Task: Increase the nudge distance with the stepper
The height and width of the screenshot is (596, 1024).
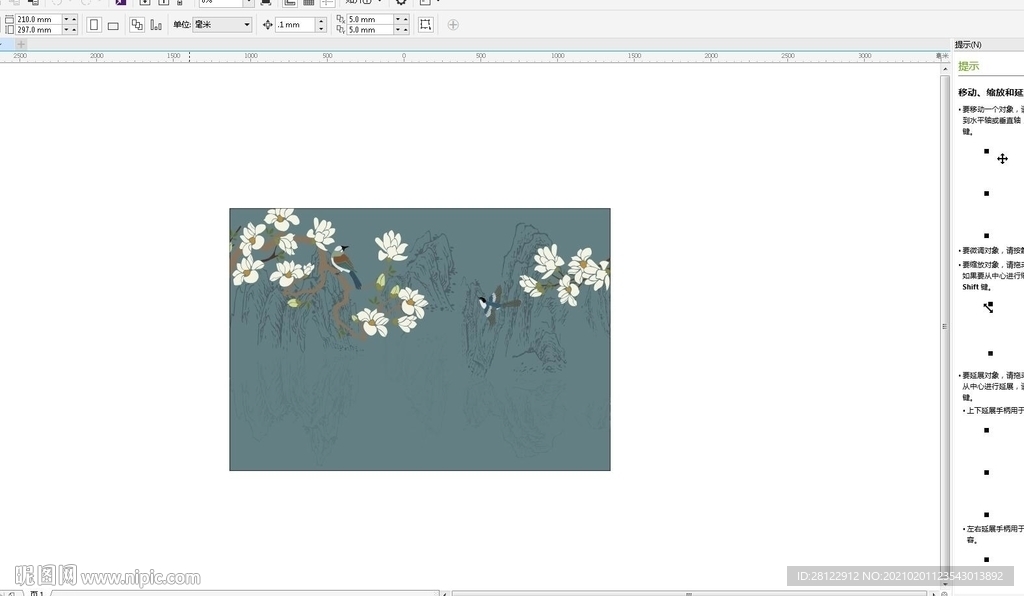Action: [x=321, y=21]
